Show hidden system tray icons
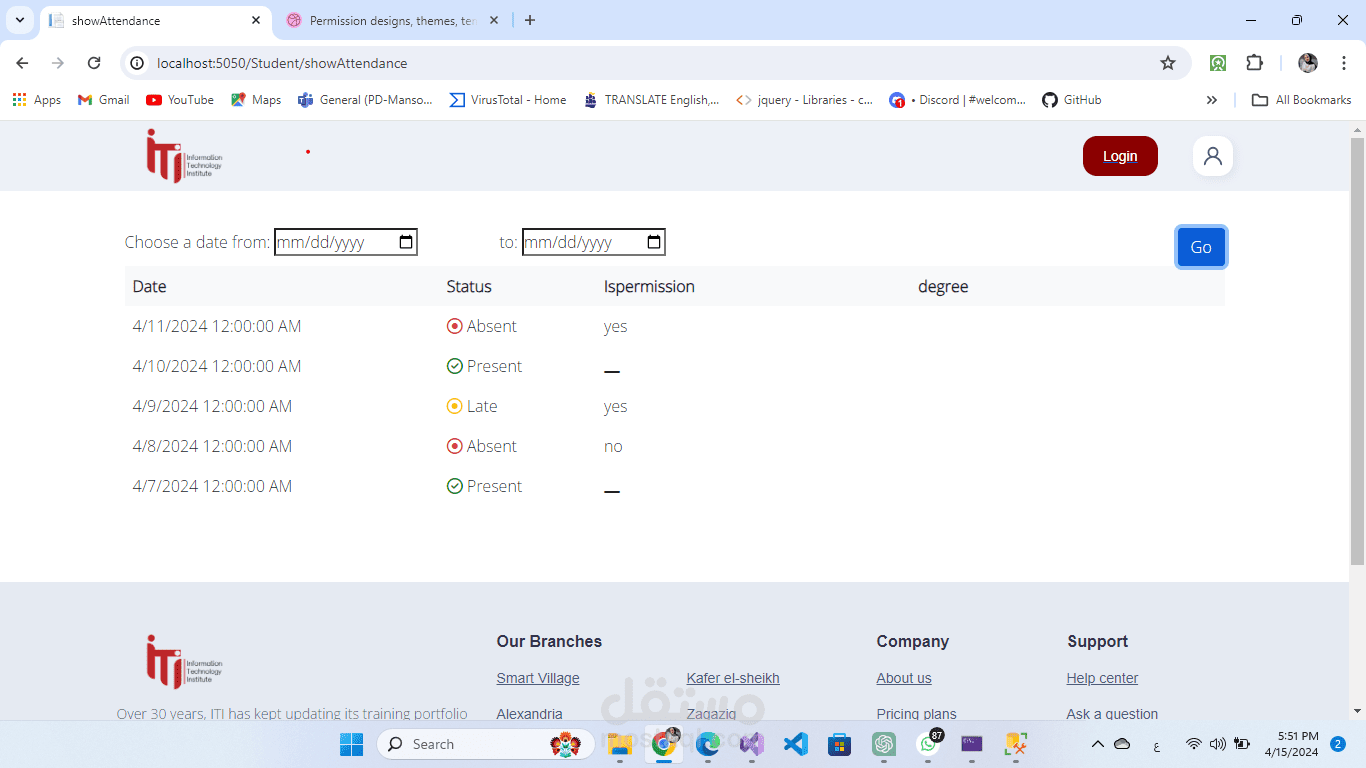This screenshot has width=1366, height=768. click(1097, 744)
